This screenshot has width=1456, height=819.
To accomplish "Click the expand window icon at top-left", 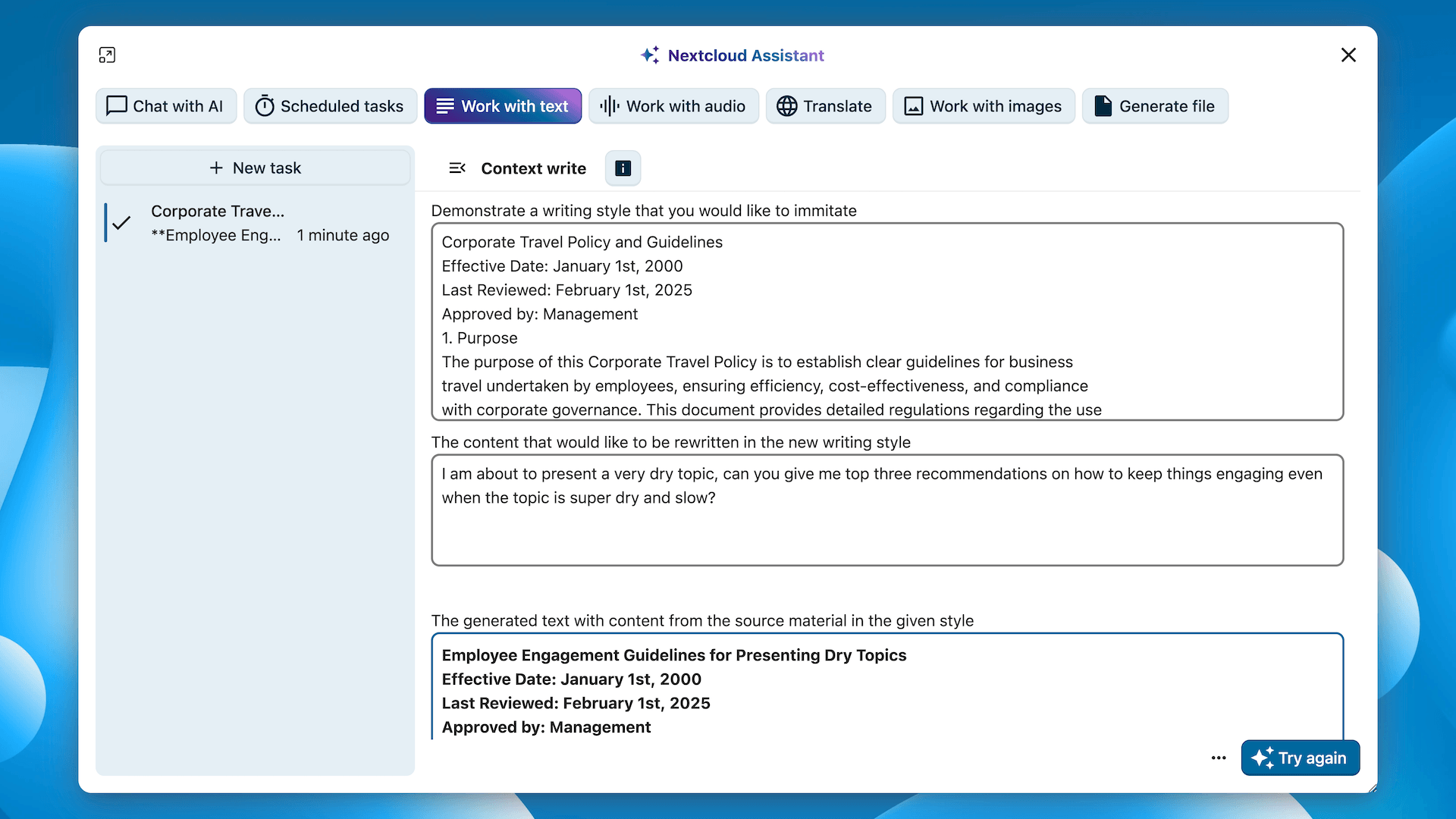I will [107, 55].
